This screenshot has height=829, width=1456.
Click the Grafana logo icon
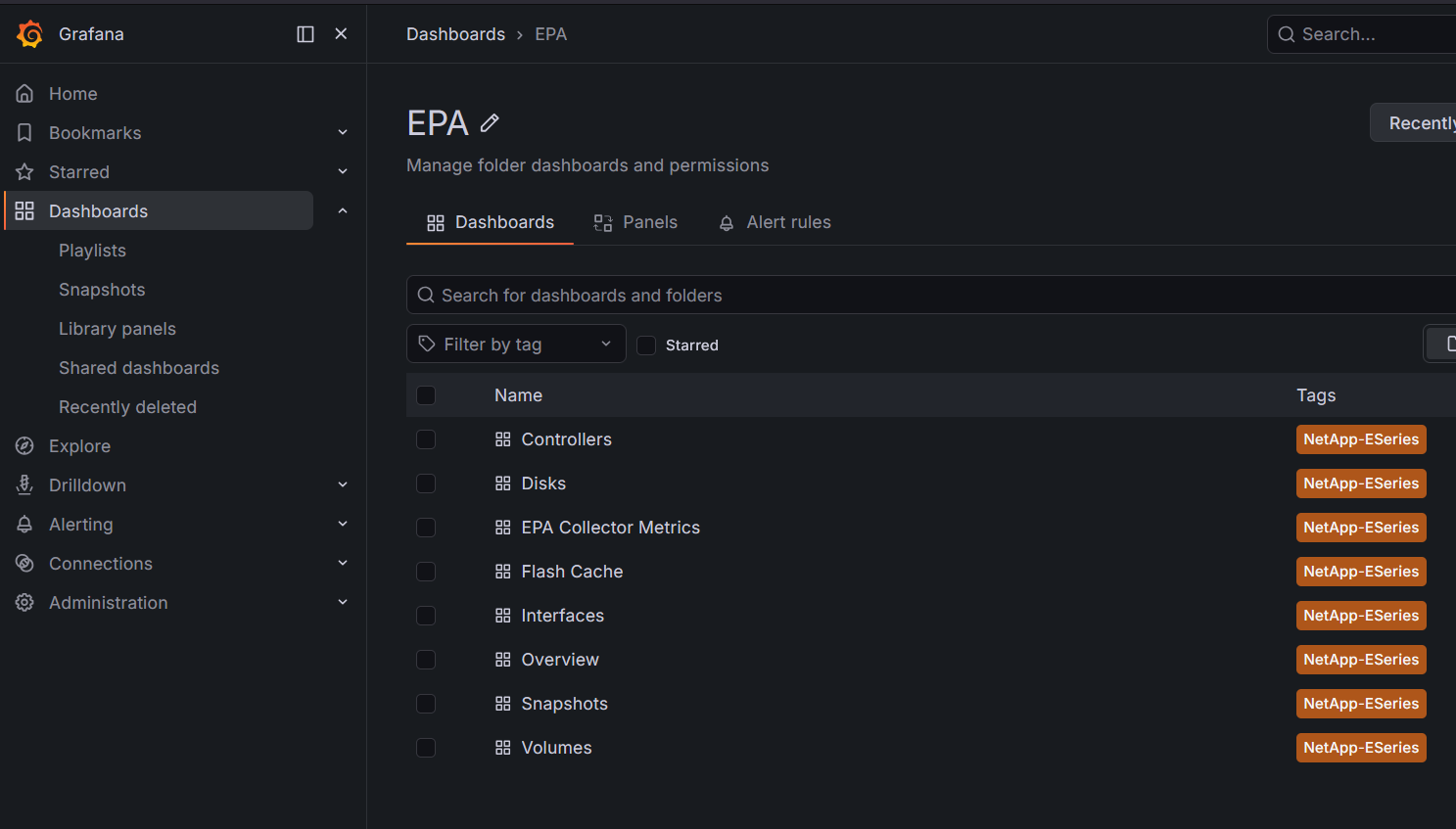[x=30, y=34]
